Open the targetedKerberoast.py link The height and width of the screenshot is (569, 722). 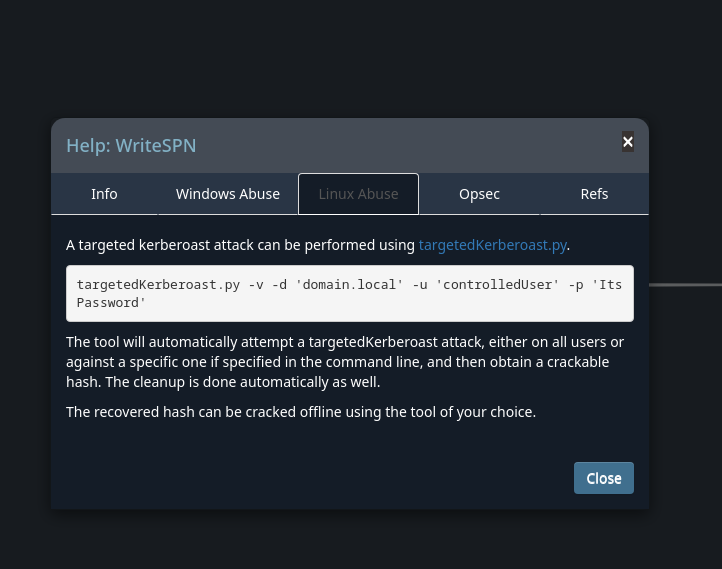coord(492,245)
